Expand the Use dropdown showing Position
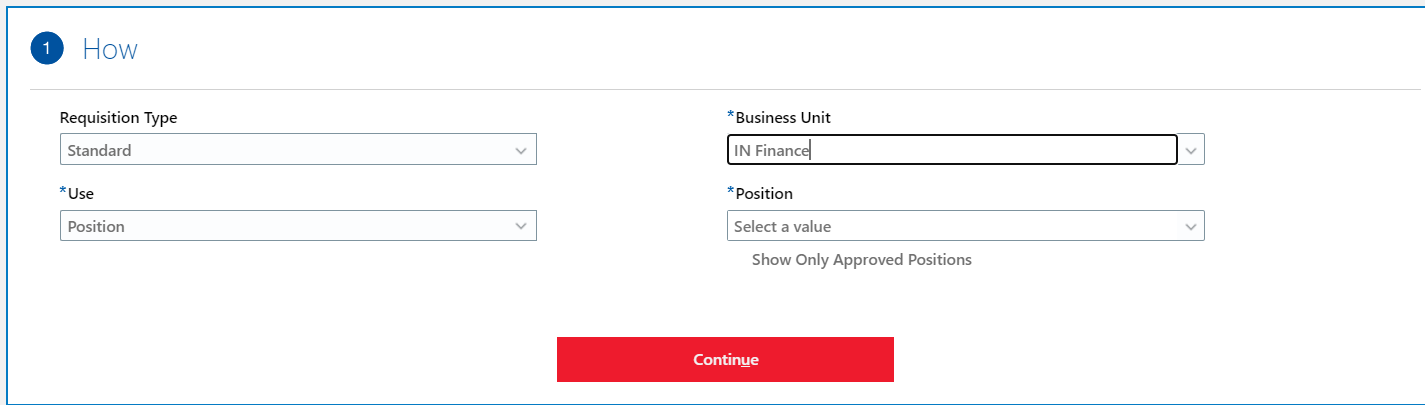The height and width of the screenshot is (405, 1425). pyautogui.click(x=298, y=226)
